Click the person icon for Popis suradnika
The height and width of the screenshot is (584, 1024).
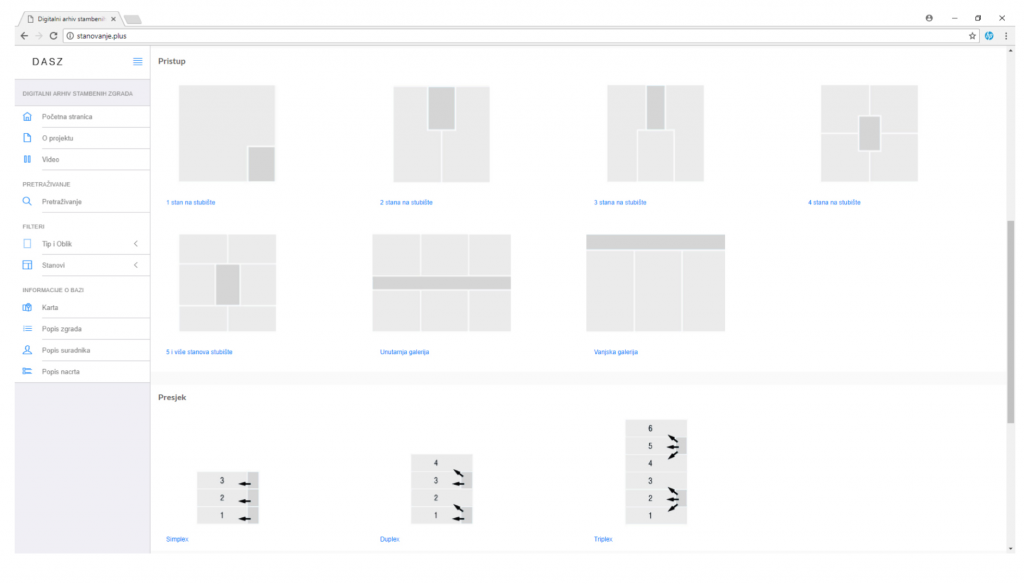[27, 350]
